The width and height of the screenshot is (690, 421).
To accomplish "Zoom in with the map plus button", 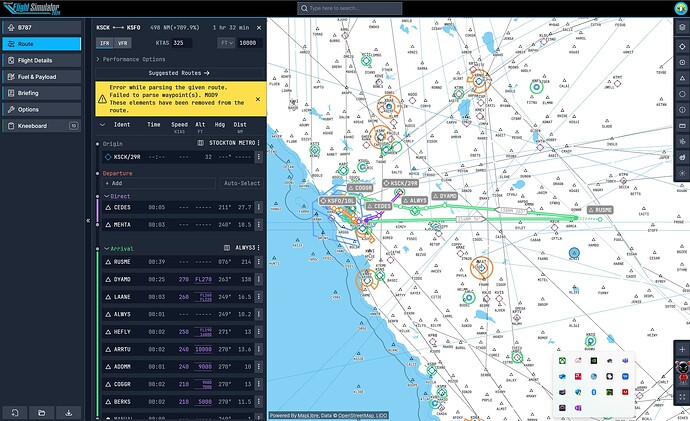I will tap(682, 349).
